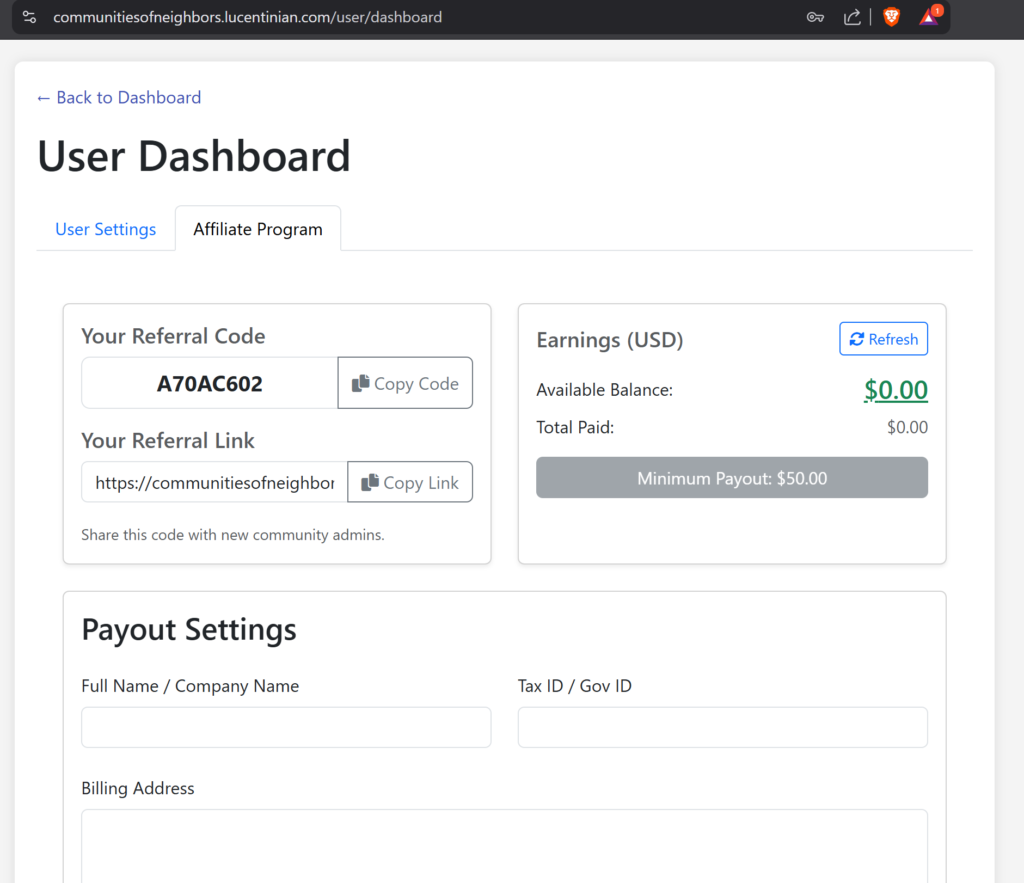This screenshot has width=1024, height=883.
Task: Copy the referral code with Copy Code
Action: (x=405, y=383)
